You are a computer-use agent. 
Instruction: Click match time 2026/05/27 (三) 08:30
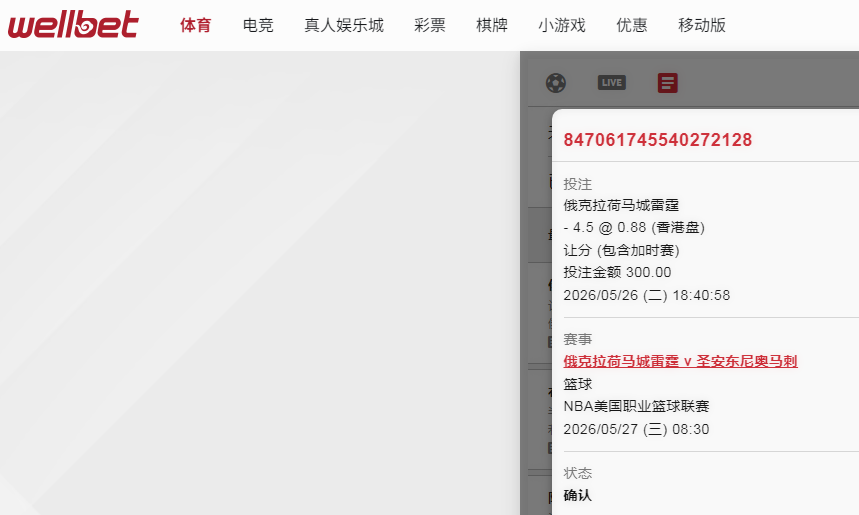point(637,429)
